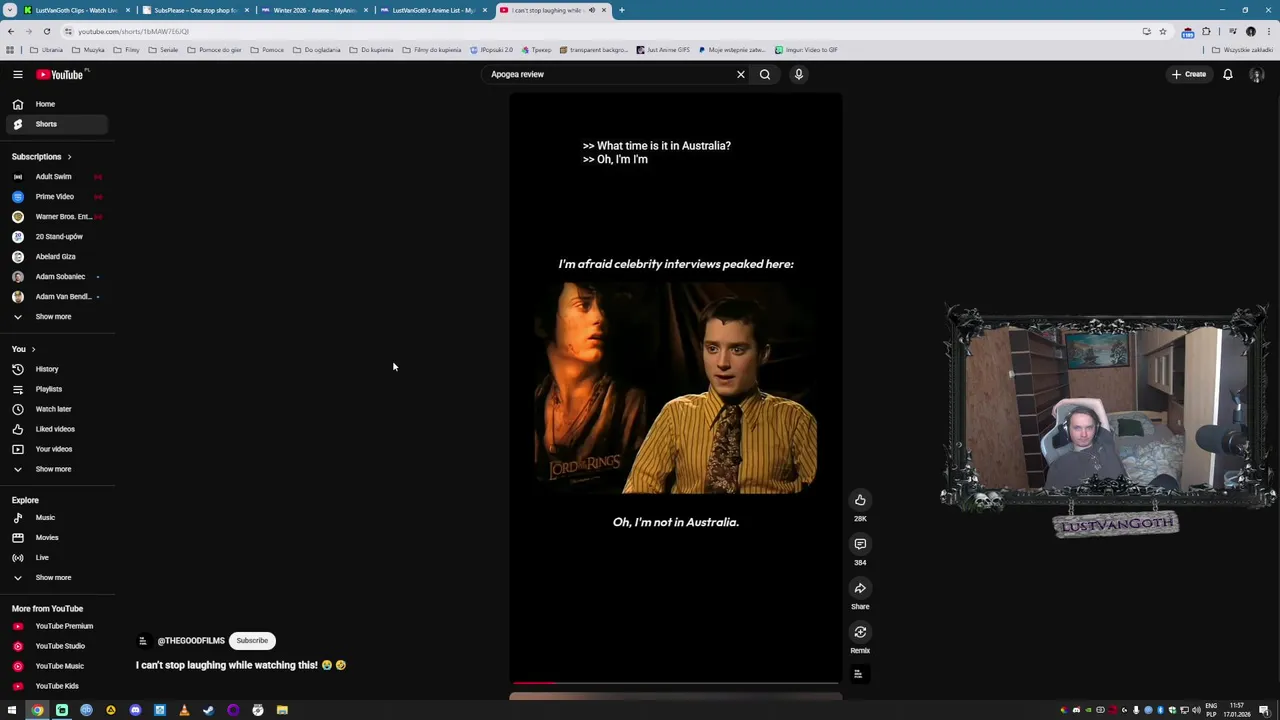Open Watch later list
Screen dimensions: 1280x720
[55, 409]
